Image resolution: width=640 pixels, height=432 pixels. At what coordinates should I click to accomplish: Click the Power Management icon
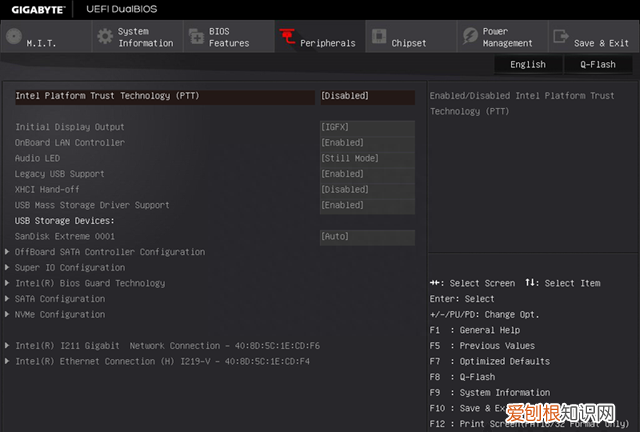pyautogui.click(x=469, y=37)
